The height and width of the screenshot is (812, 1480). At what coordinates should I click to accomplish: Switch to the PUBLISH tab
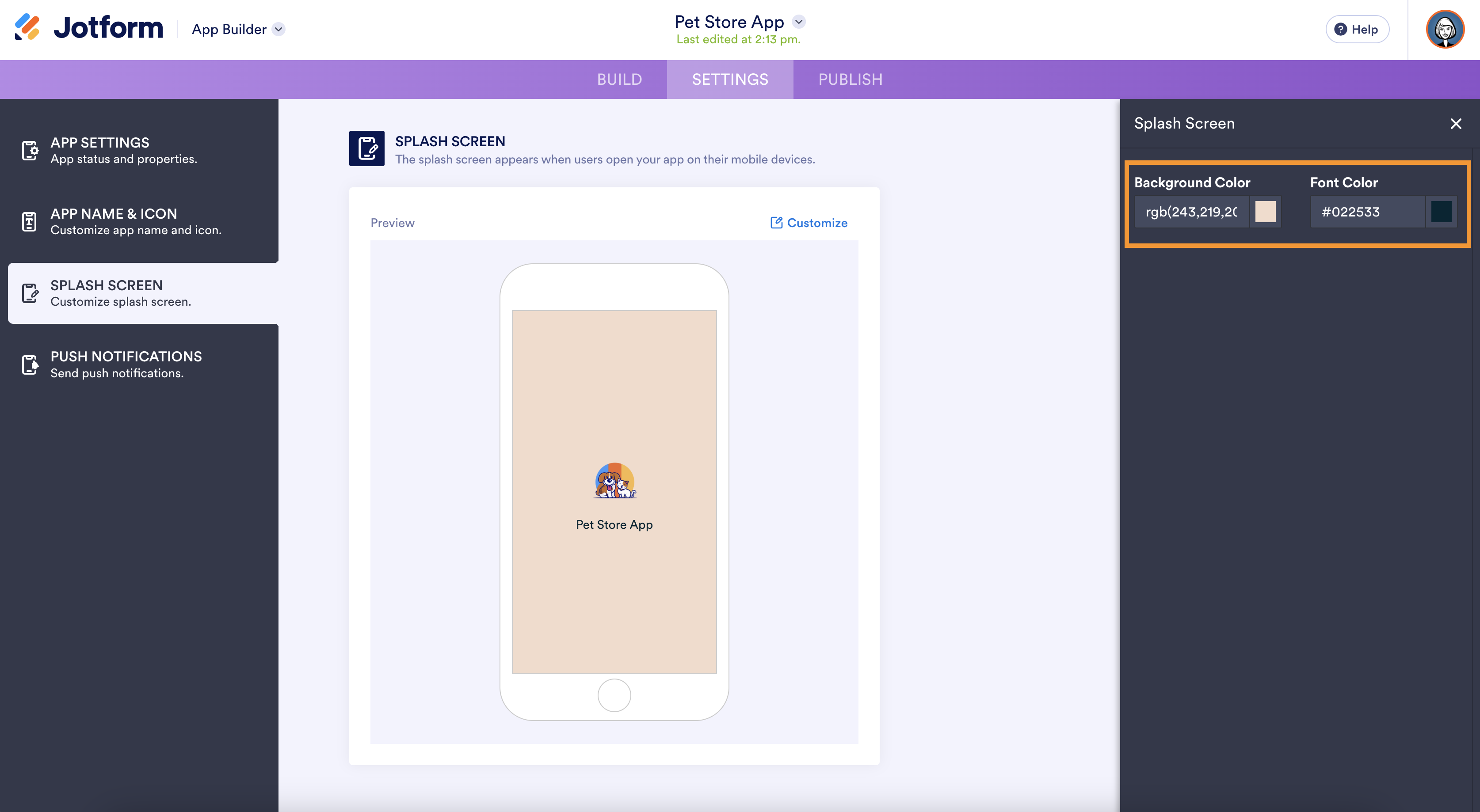tap(850, 79)
